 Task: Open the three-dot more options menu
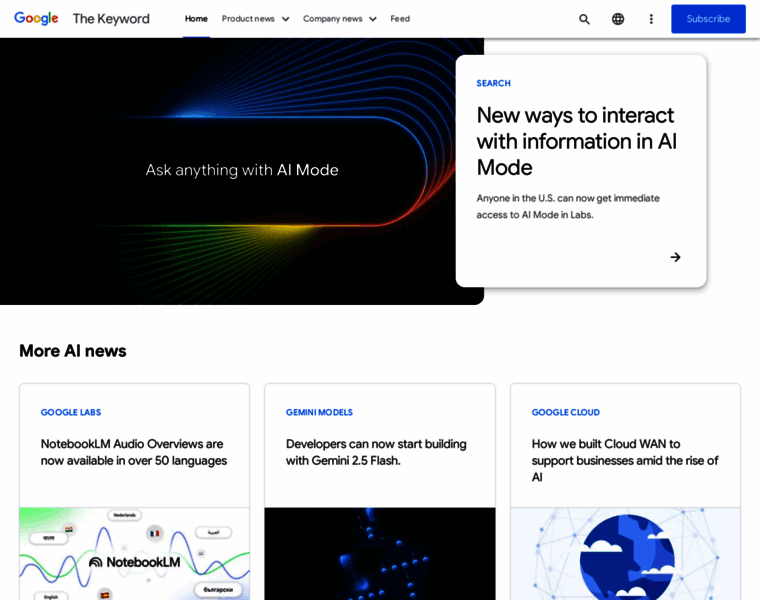pyautogui.click(x=651, y=19)
